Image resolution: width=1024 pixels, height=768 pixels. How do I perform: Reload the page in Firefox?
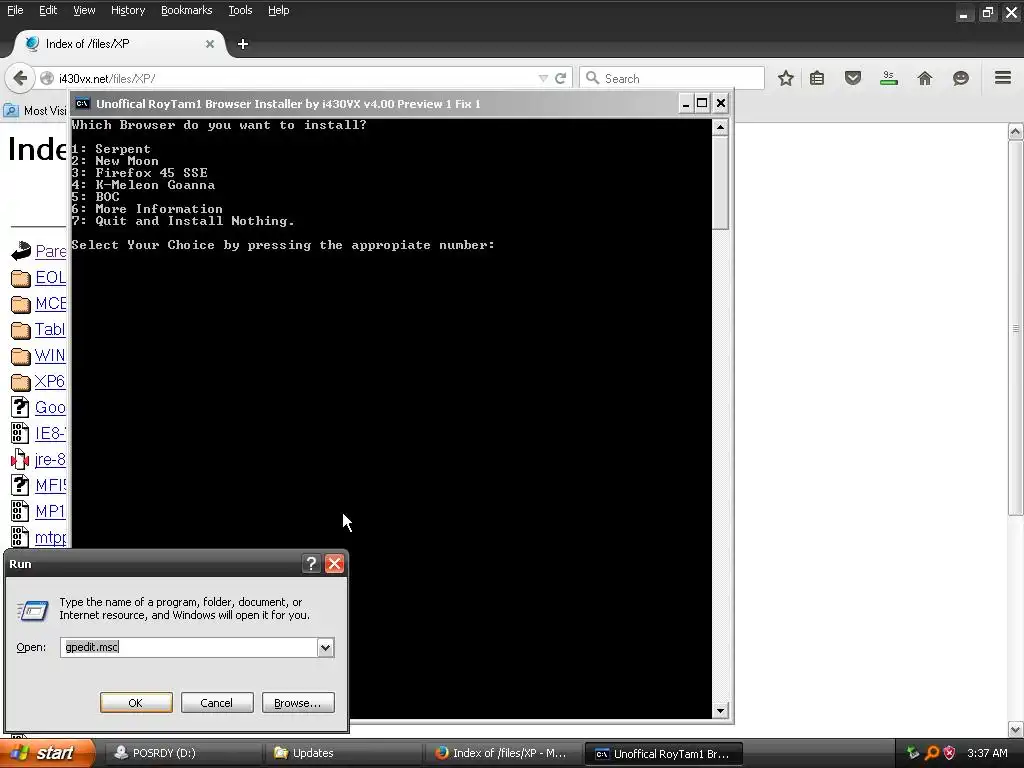(560, 78)
